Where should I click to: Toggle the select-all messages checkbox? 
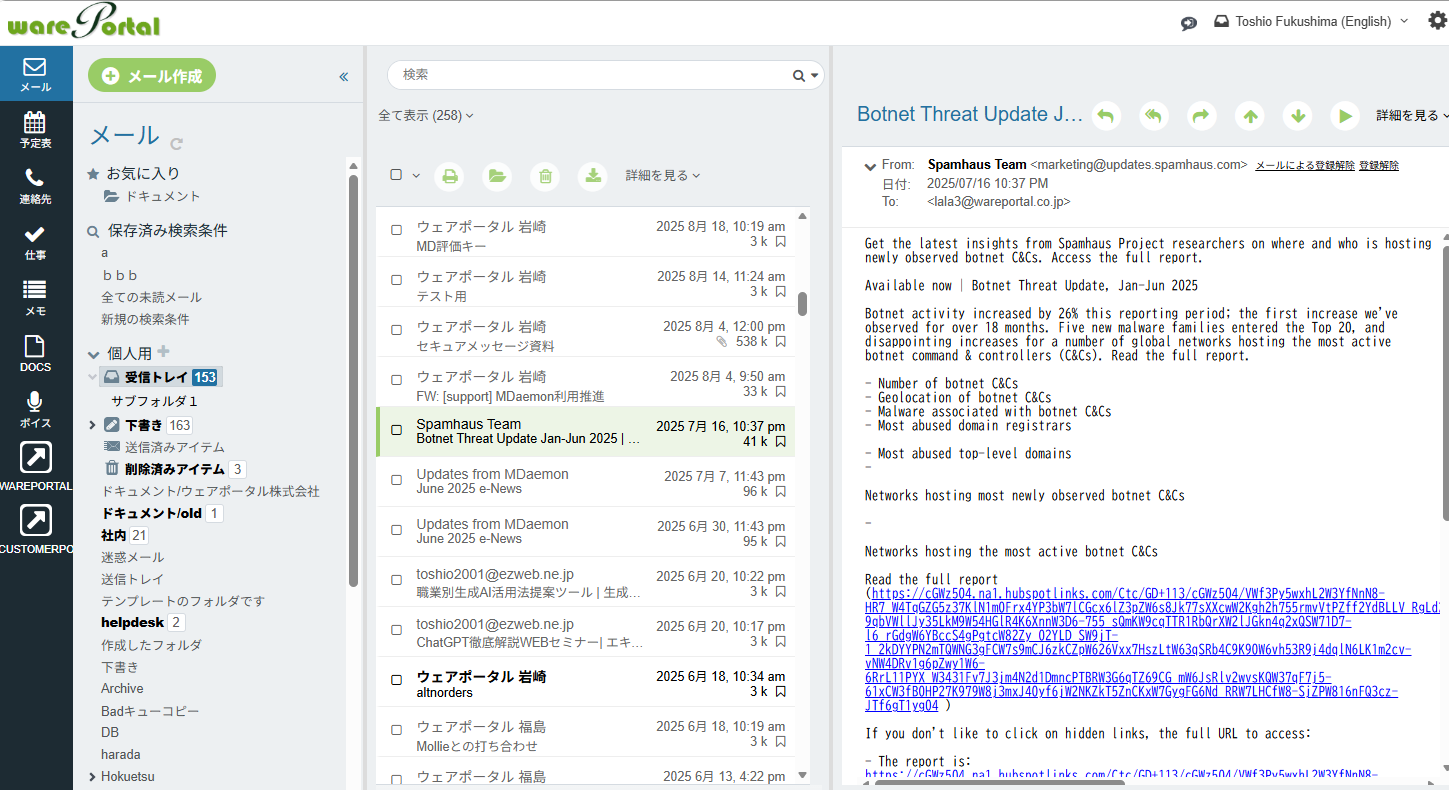[x=396, y=175]
